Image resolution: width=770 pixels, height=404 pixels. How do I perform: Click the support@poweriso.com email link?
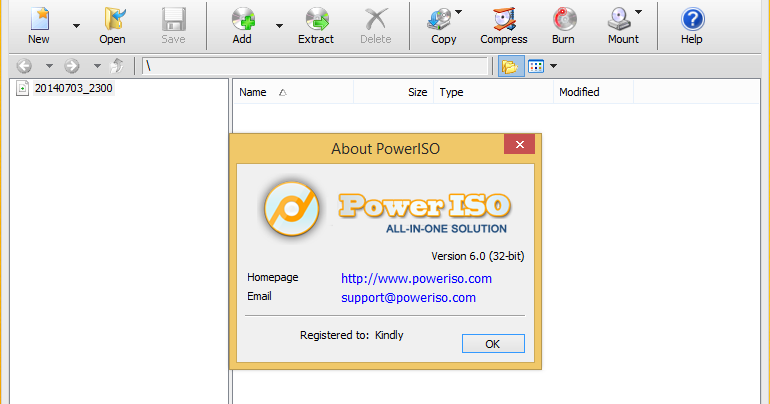tap(409, 298)
